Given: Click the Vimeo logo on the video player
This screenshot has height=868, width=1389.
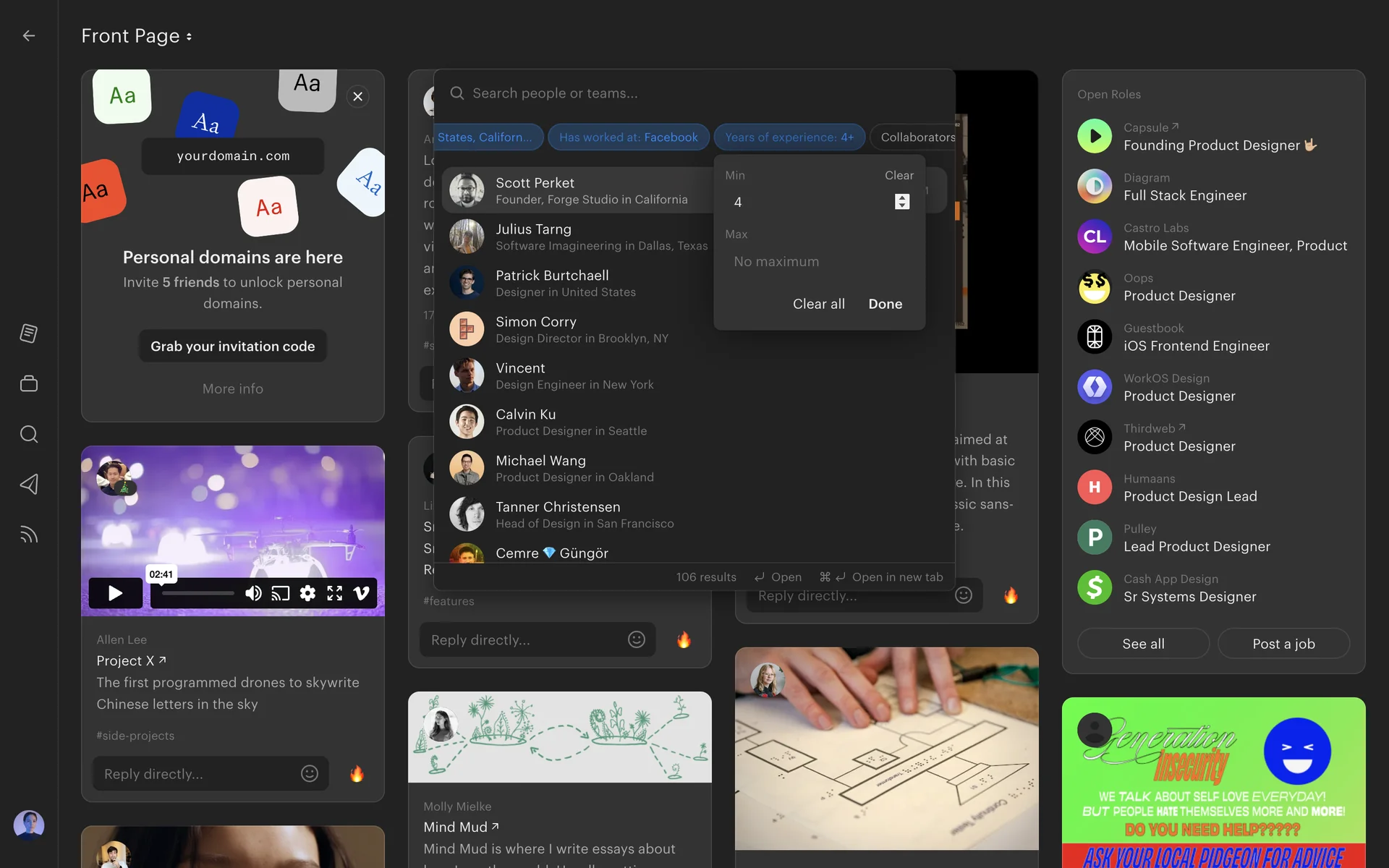Looking at the screenshot, I should [x=361, y=593].
